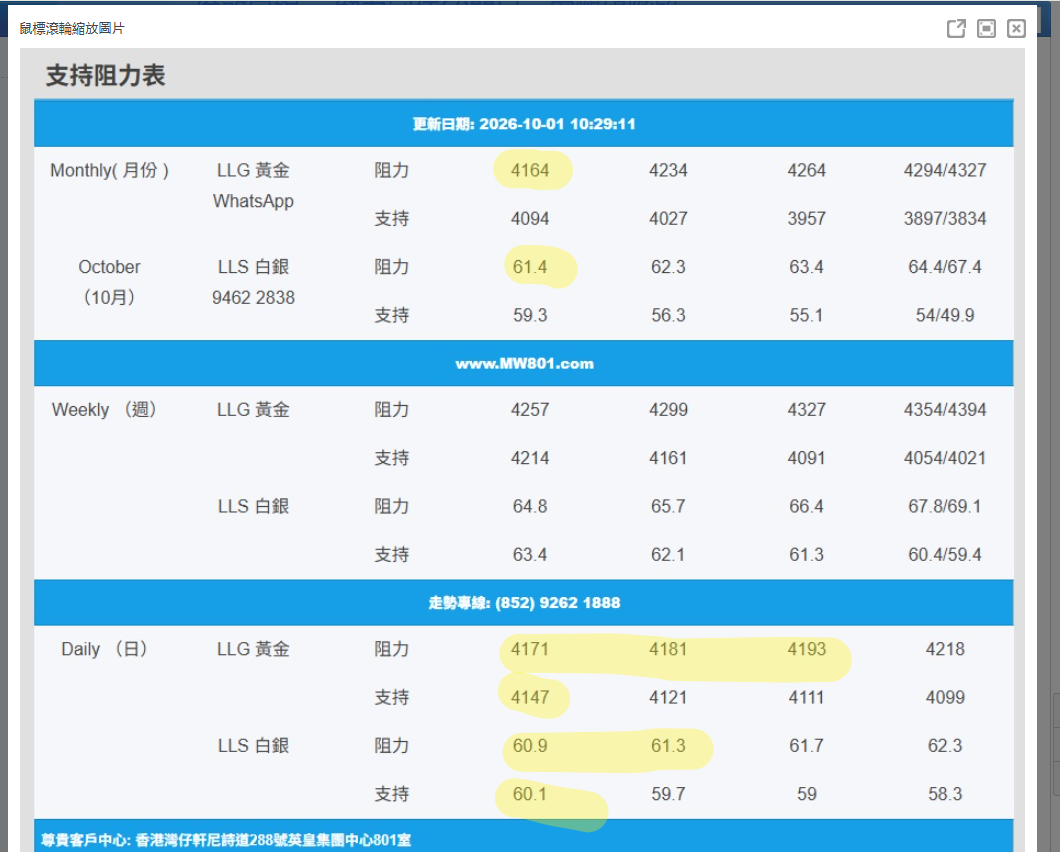Select the highlighted daily silver support 60.1

(x=530, y=794)
